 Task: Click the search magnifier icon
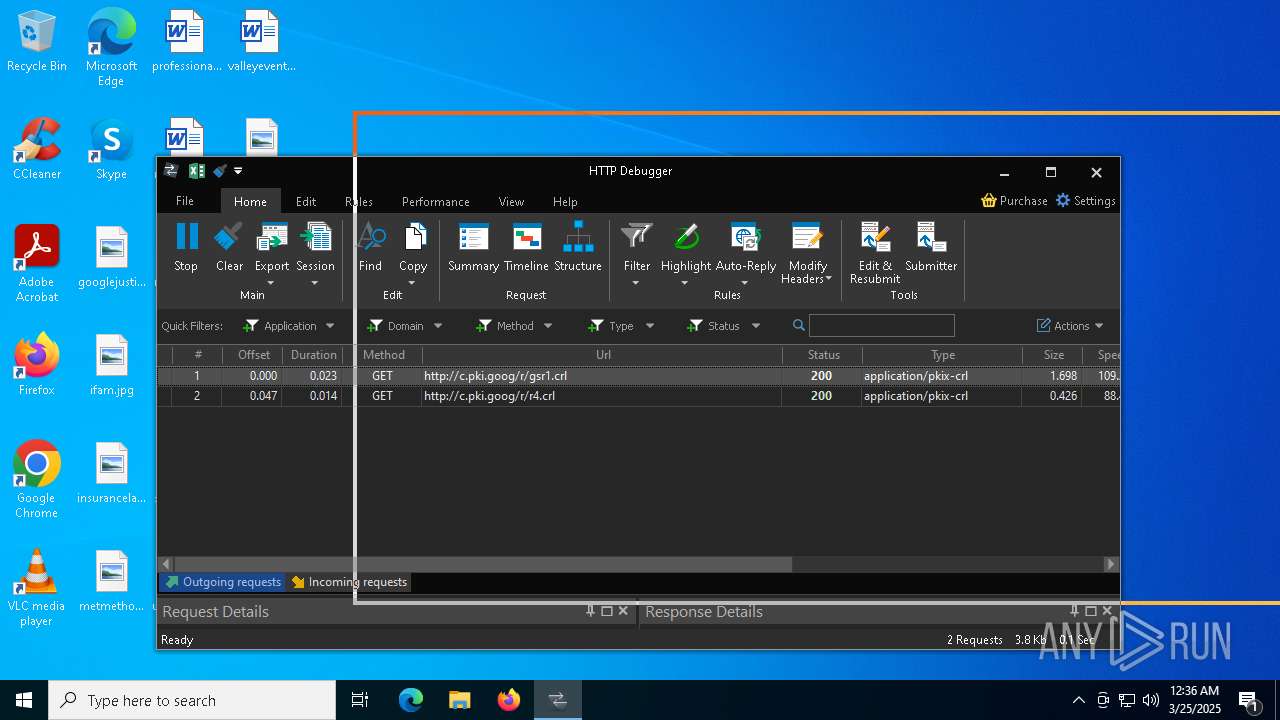pos(799,326)
